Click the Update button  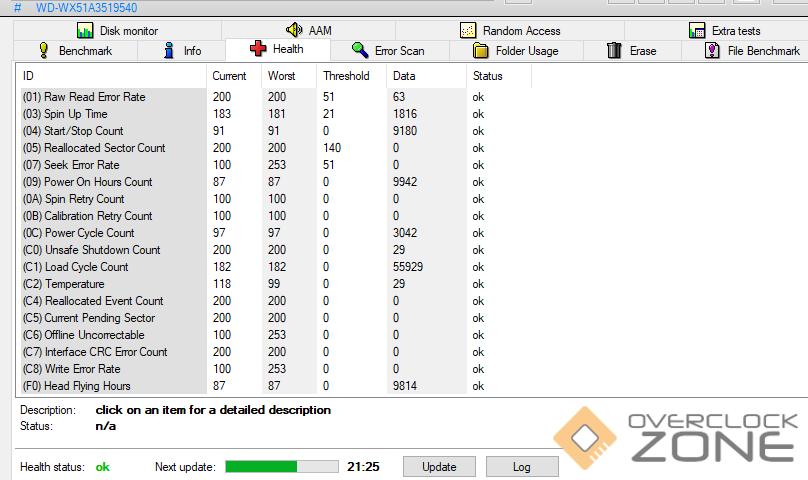[x=439, y=467]
